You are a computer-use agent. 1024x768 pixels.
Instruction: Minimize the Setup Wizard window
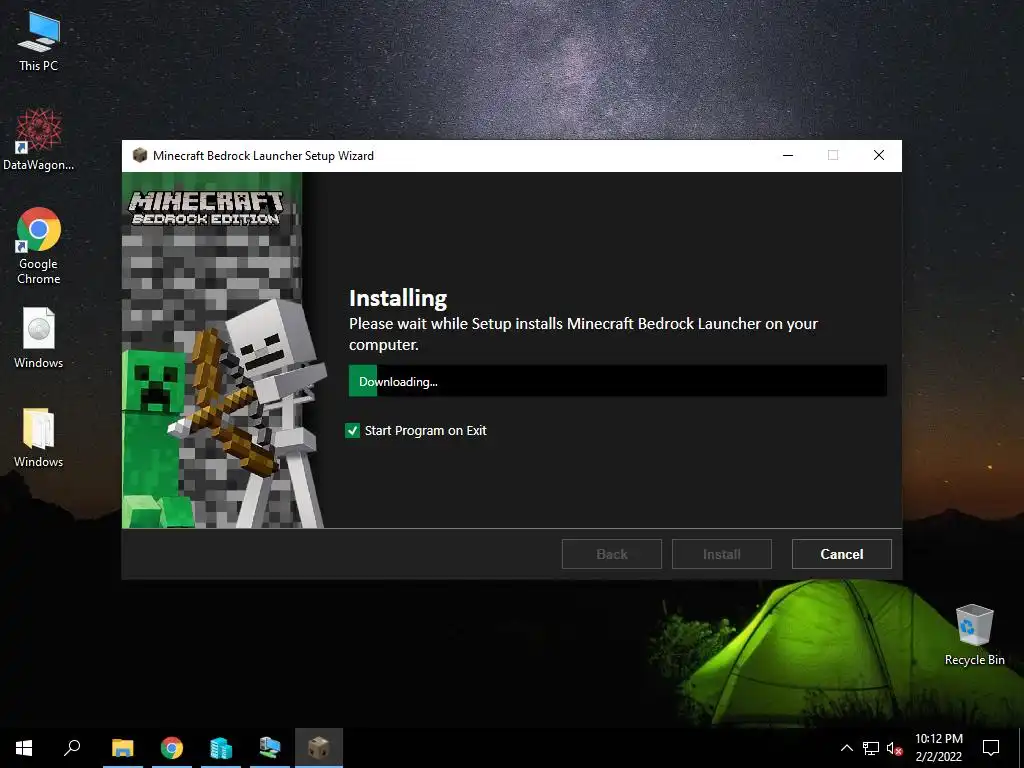[788, 155]
